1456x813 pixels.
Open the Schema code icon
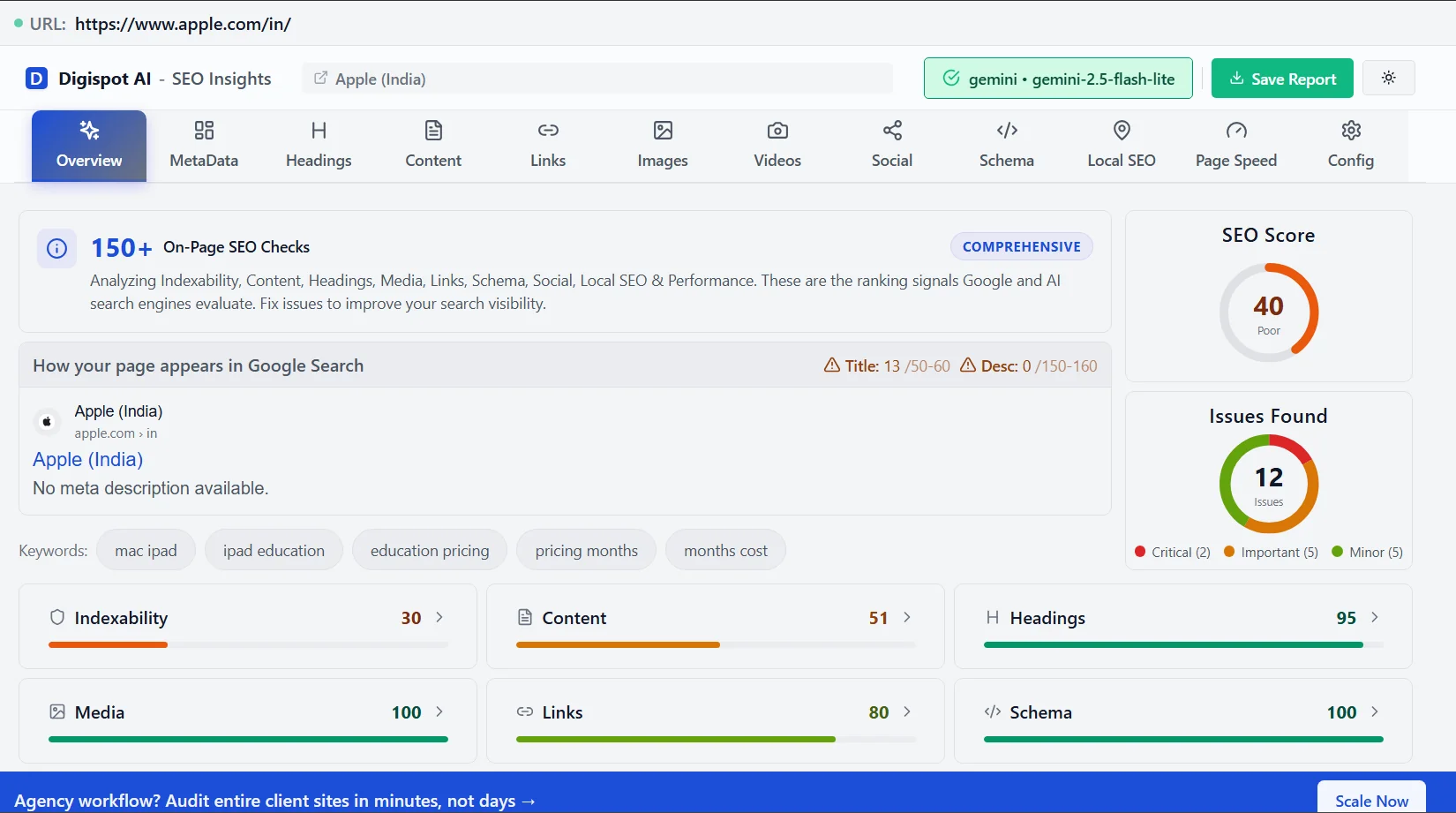click(1006, 131)
